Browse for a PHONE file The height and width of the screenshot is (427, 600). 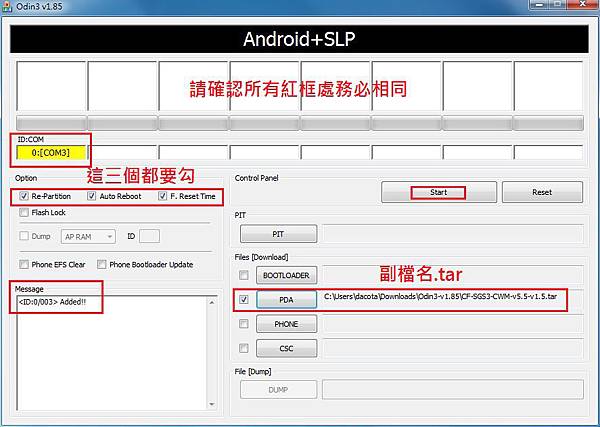click(286, 324)
